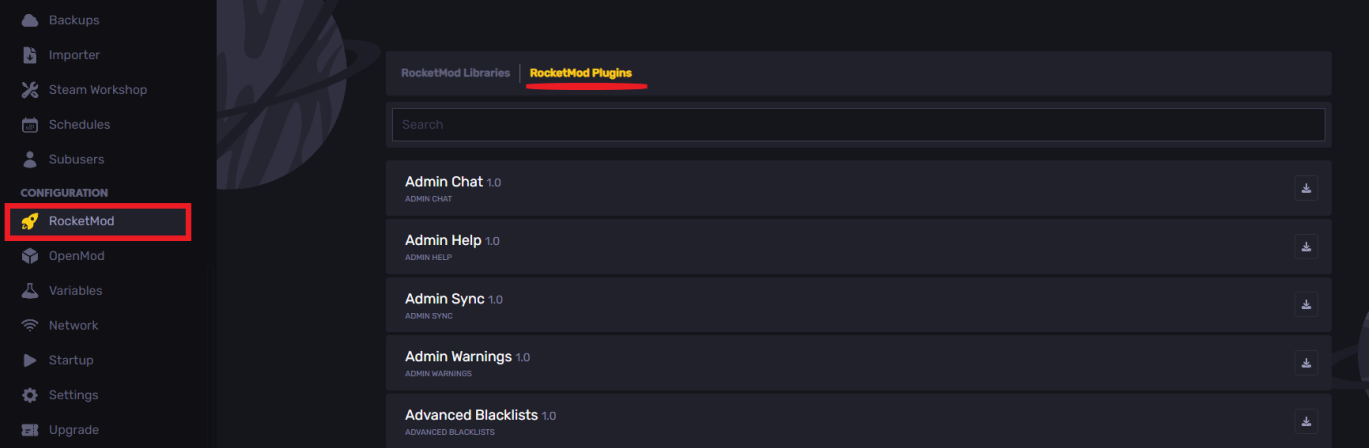
Task: Go to Steam Workshop
Action: (84, 90)
